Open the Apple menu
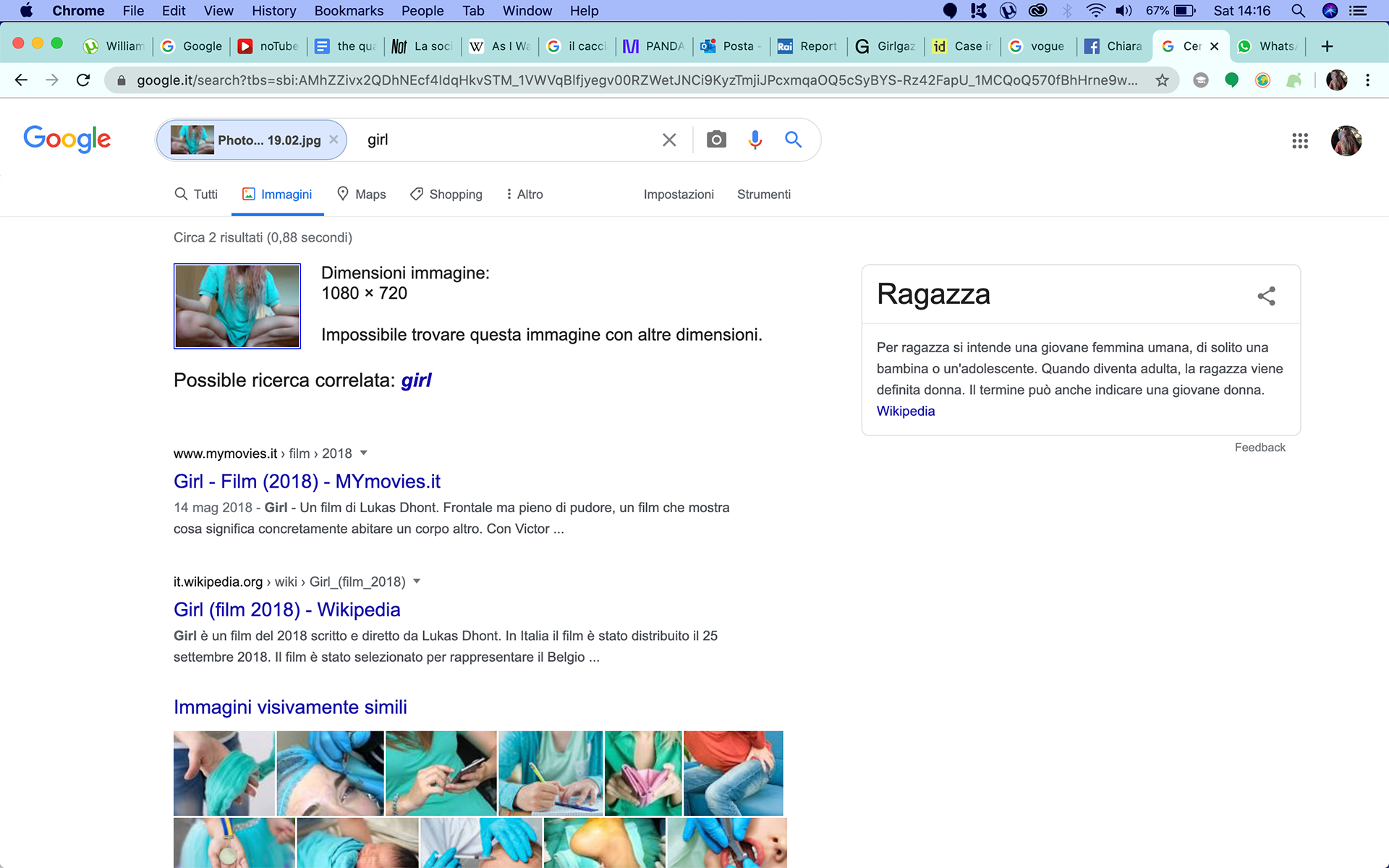Image resolution: width=1389 pixels, height=868 pixels. tap(26, 11)
